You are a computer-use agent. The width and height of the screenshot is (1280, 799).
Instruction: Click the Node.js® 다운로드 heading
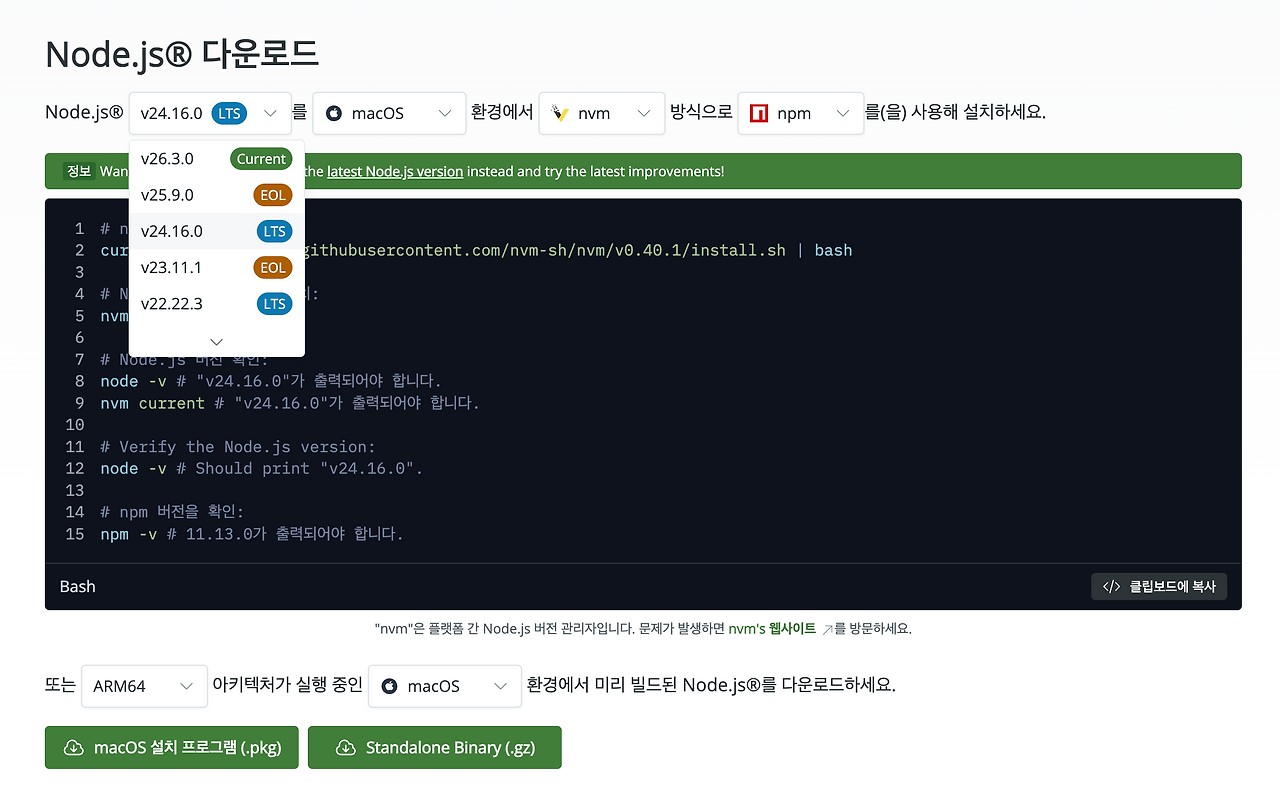182,54
